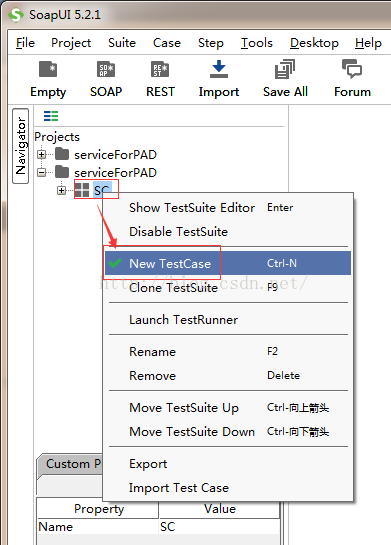Click the SC test suite grid icon
The height and width of the screenshot is (545, 391).
coord(82,190)
